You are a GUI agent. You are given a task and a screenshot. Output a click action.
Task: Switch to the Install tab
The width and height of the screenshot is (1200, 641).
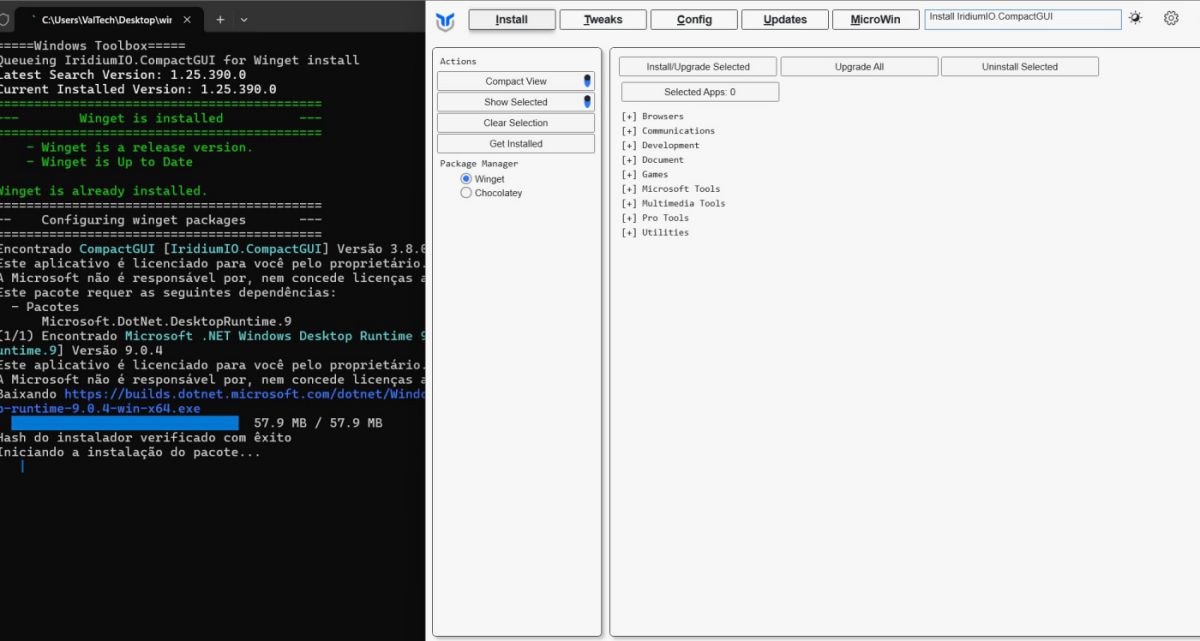coord(512,19)
